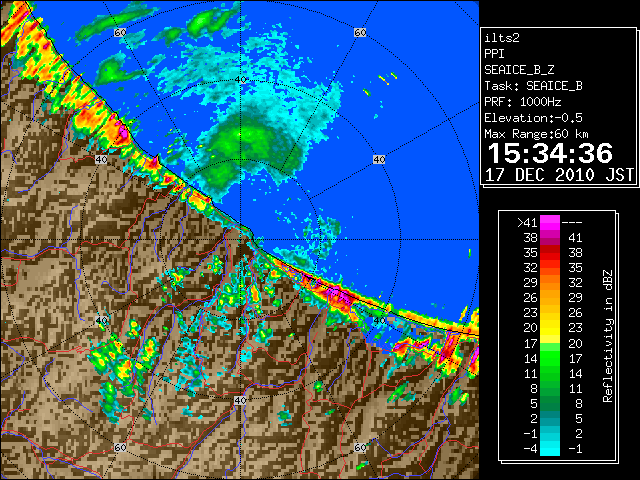Click the 60 km ring label in the southeast

click(x=360, y=447)
